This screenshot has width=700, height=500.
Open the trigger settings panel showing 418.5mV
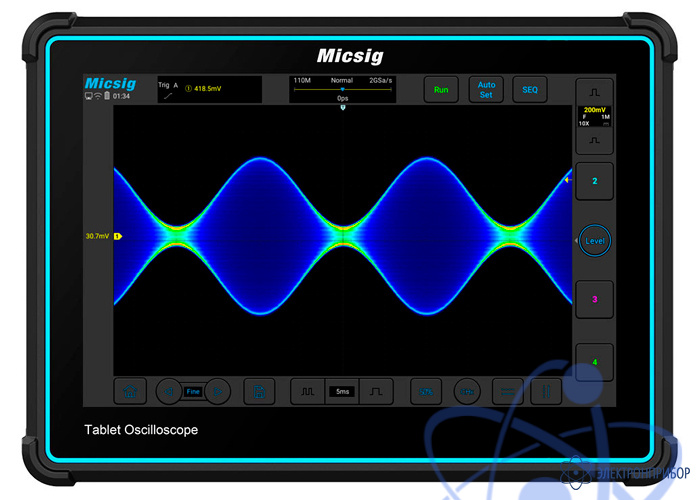(208, 89)
